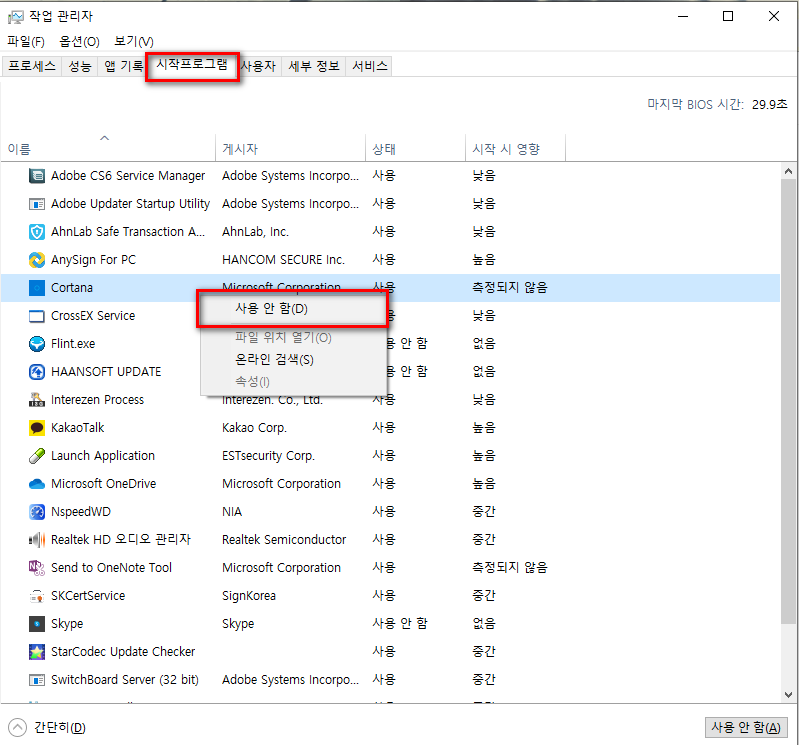Switch to the 세부 정보 tab
Image resolution: width=799 pixels, height=745 pixels.
(314, 66)
